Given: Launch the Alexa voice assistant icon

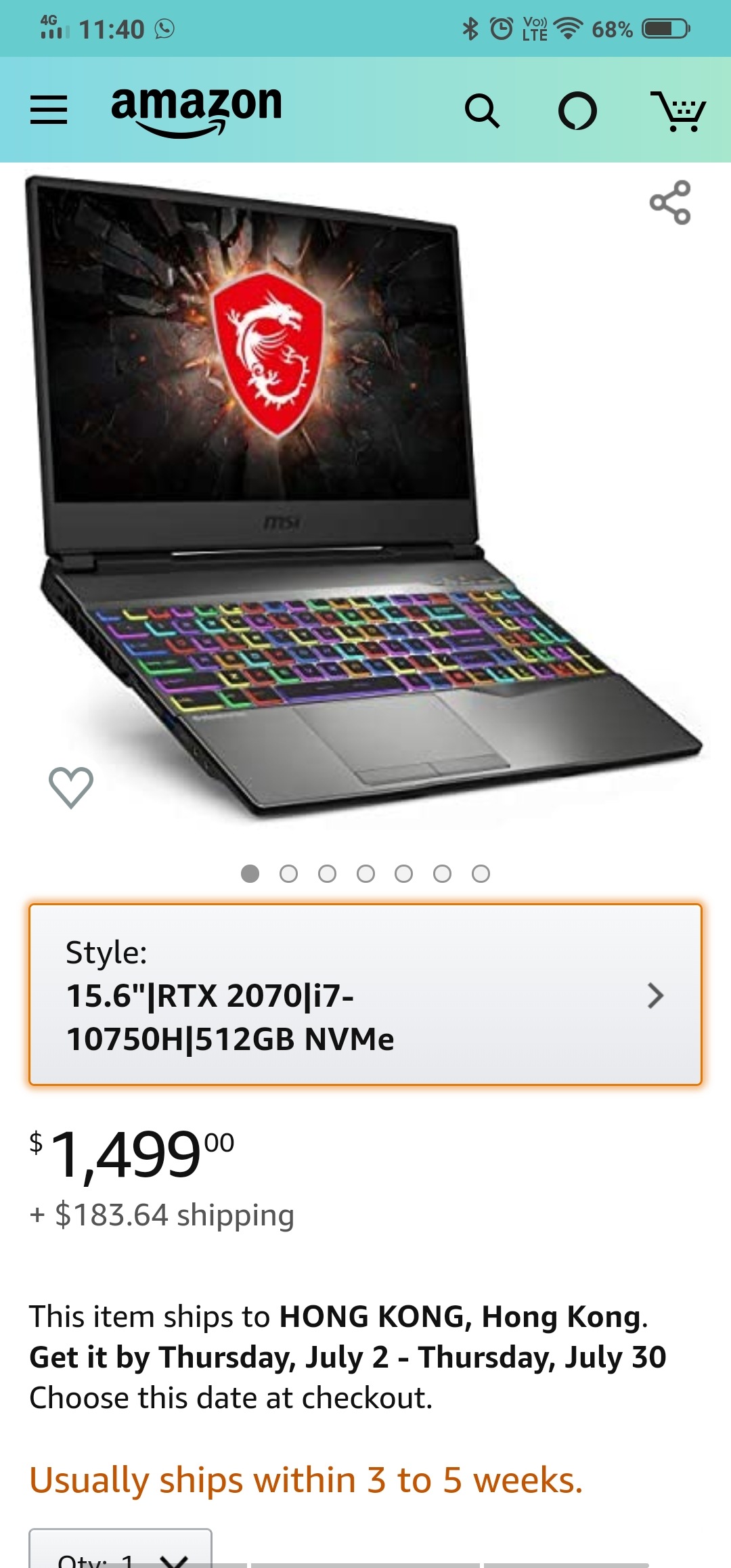Looking at the screenshot, I should (x=577, y=111).
